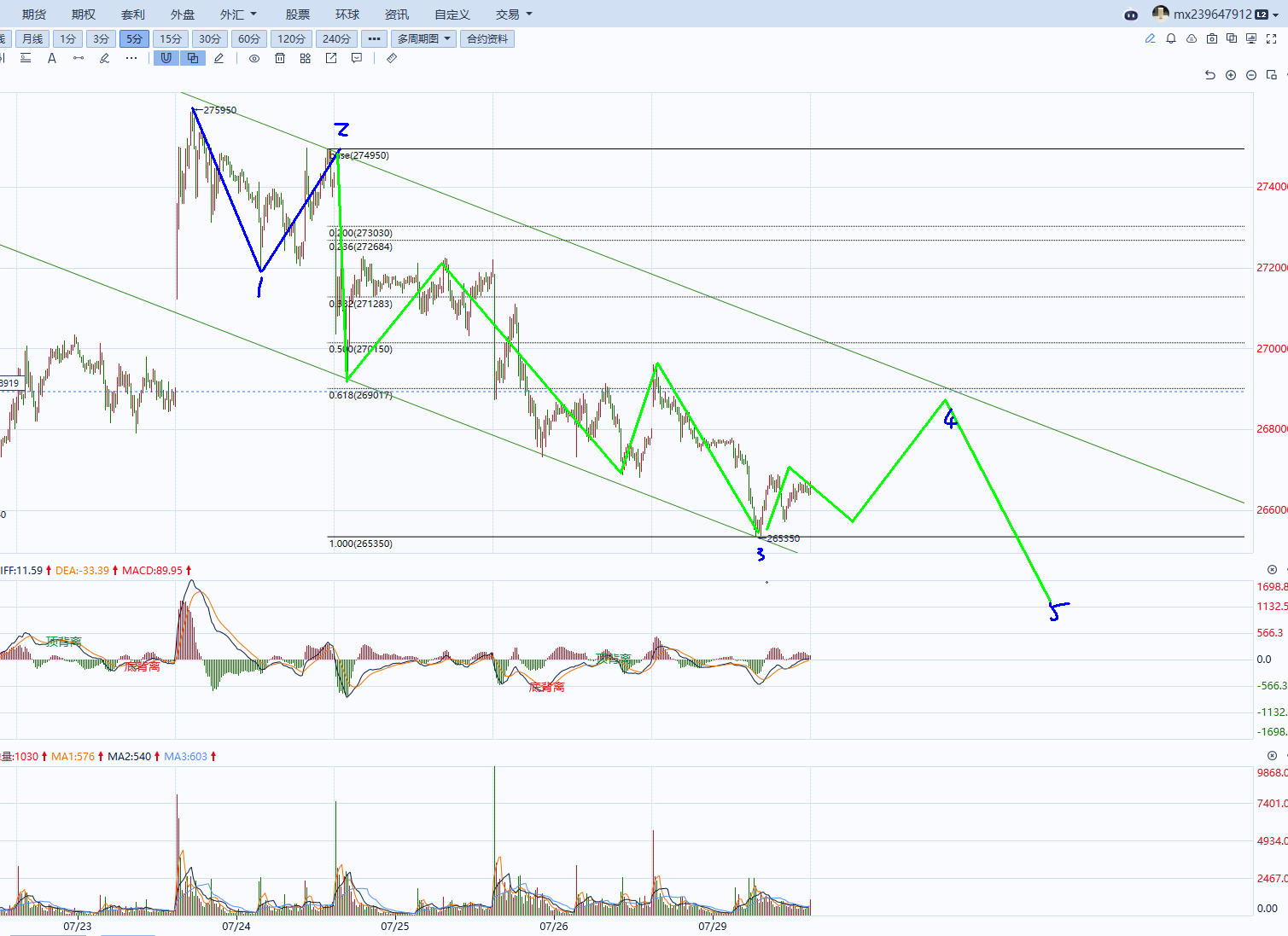Select the text annotation tool (A)
Viewport: 1288px width, 936px height.
(52, 58)
